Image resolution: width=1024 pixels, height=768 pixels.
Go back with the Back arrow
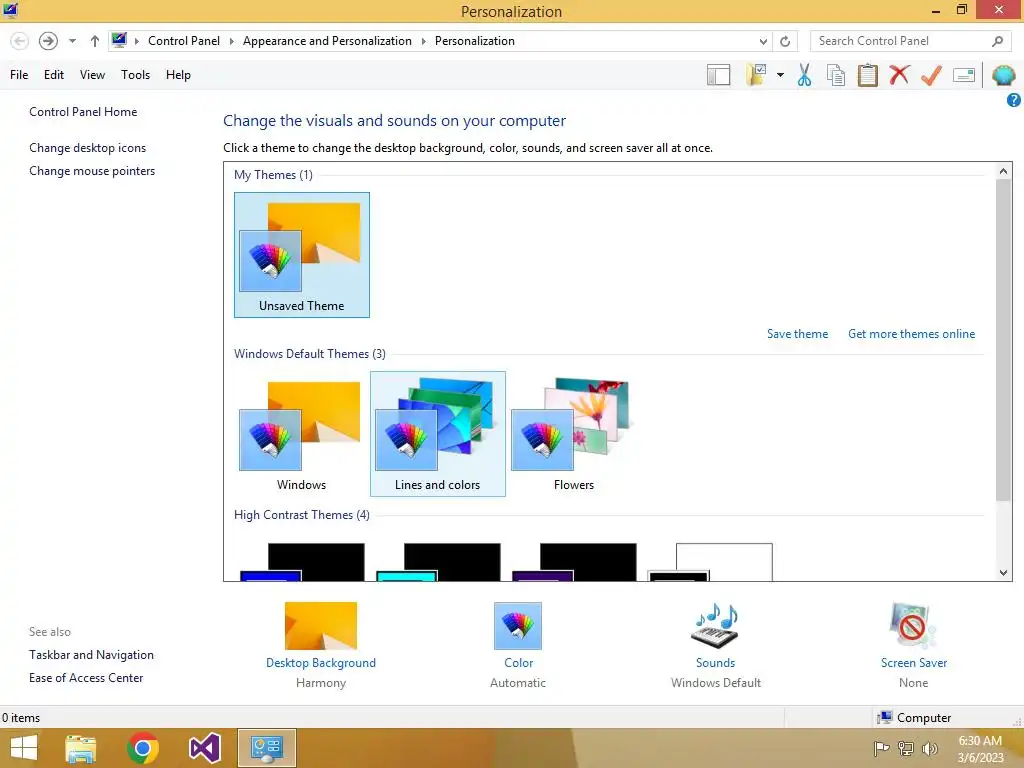[x=20, y=41]
